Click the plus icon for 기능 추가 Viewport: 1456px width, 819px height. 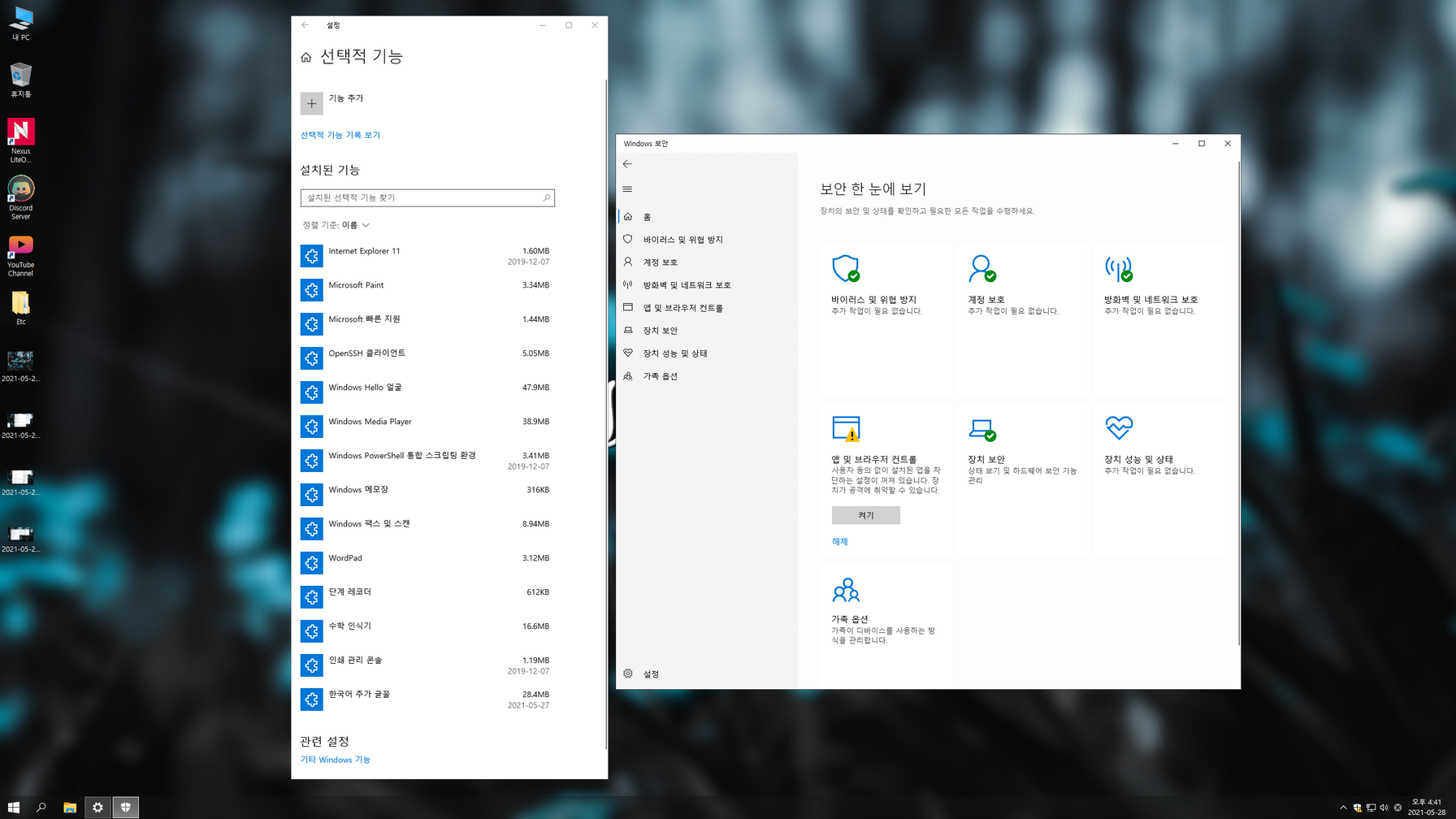tap(311, 103)
